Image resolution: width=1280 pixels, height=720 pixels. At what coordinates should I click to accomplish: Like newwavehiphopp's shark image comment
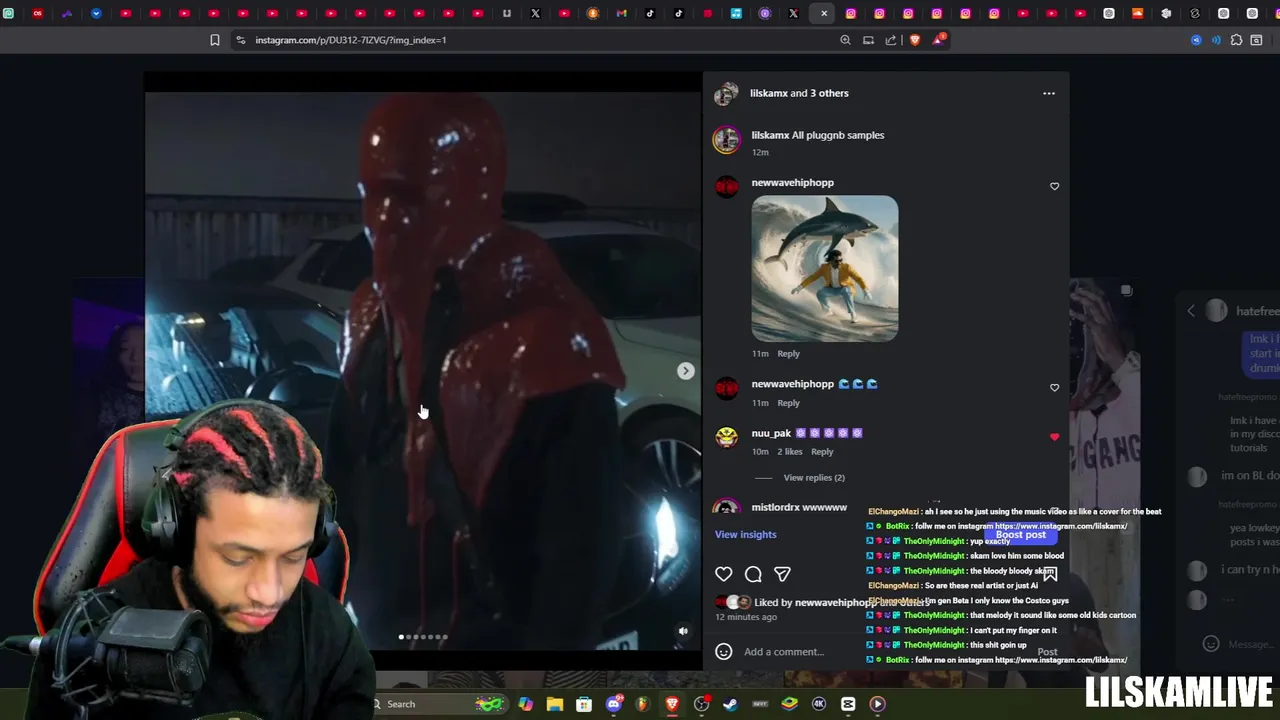[1054, 186]
